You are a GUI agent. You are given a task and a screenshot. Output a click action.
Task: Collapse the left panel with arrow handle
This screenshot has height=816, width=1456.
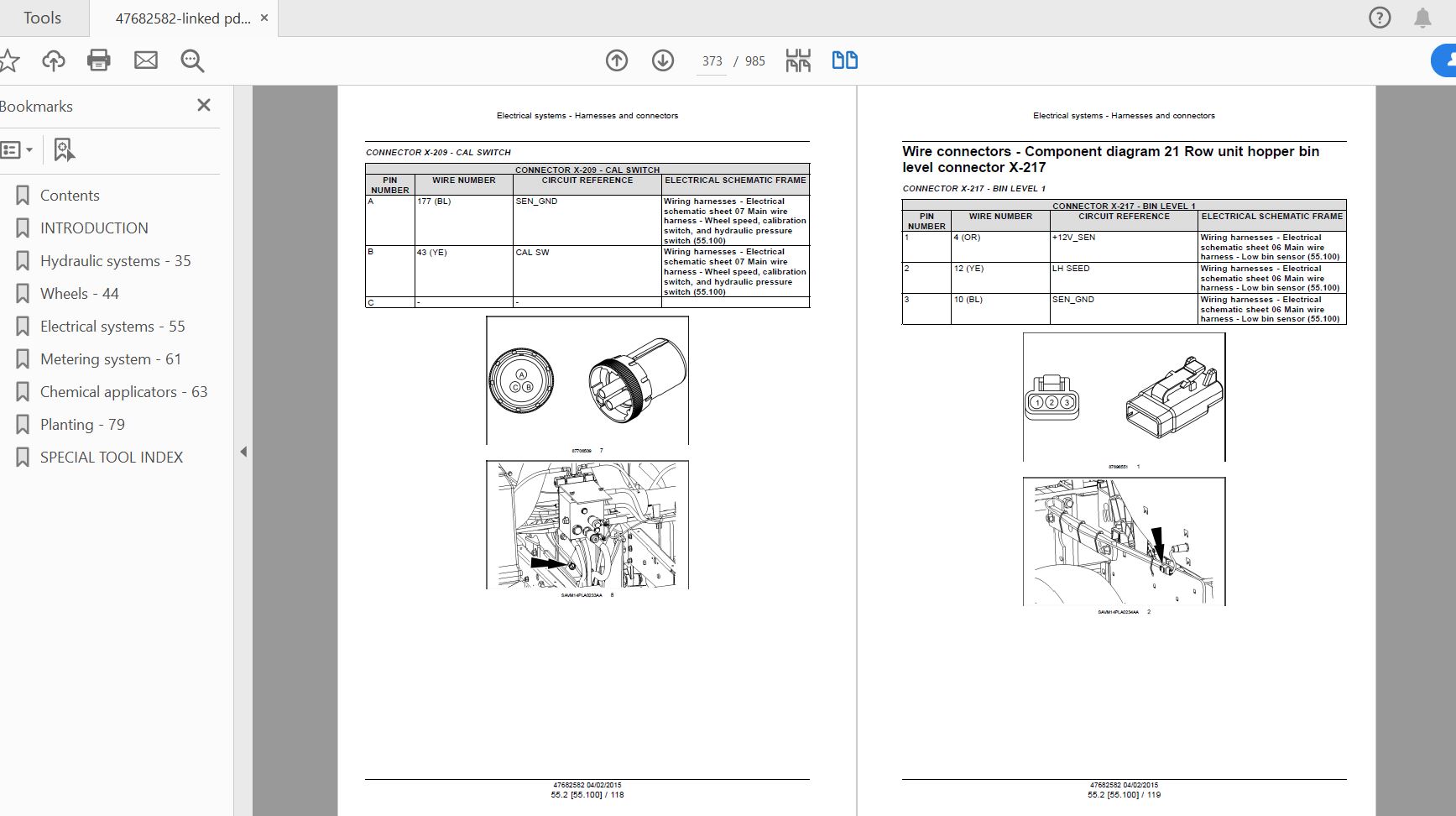click(243, 452)
